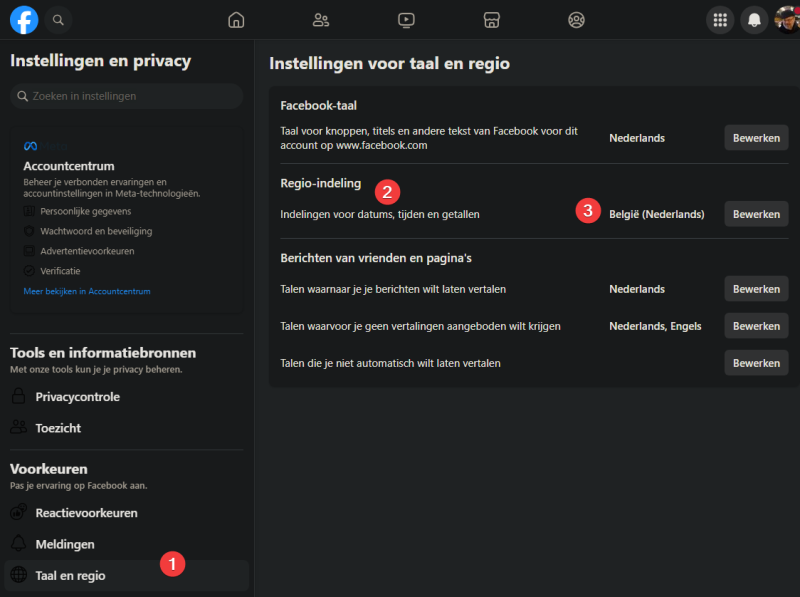Viewport: 800px width, 597px height.
Task: Click the 'Zoeken in instellingen' search field
Action: click(x=127, y=96)
